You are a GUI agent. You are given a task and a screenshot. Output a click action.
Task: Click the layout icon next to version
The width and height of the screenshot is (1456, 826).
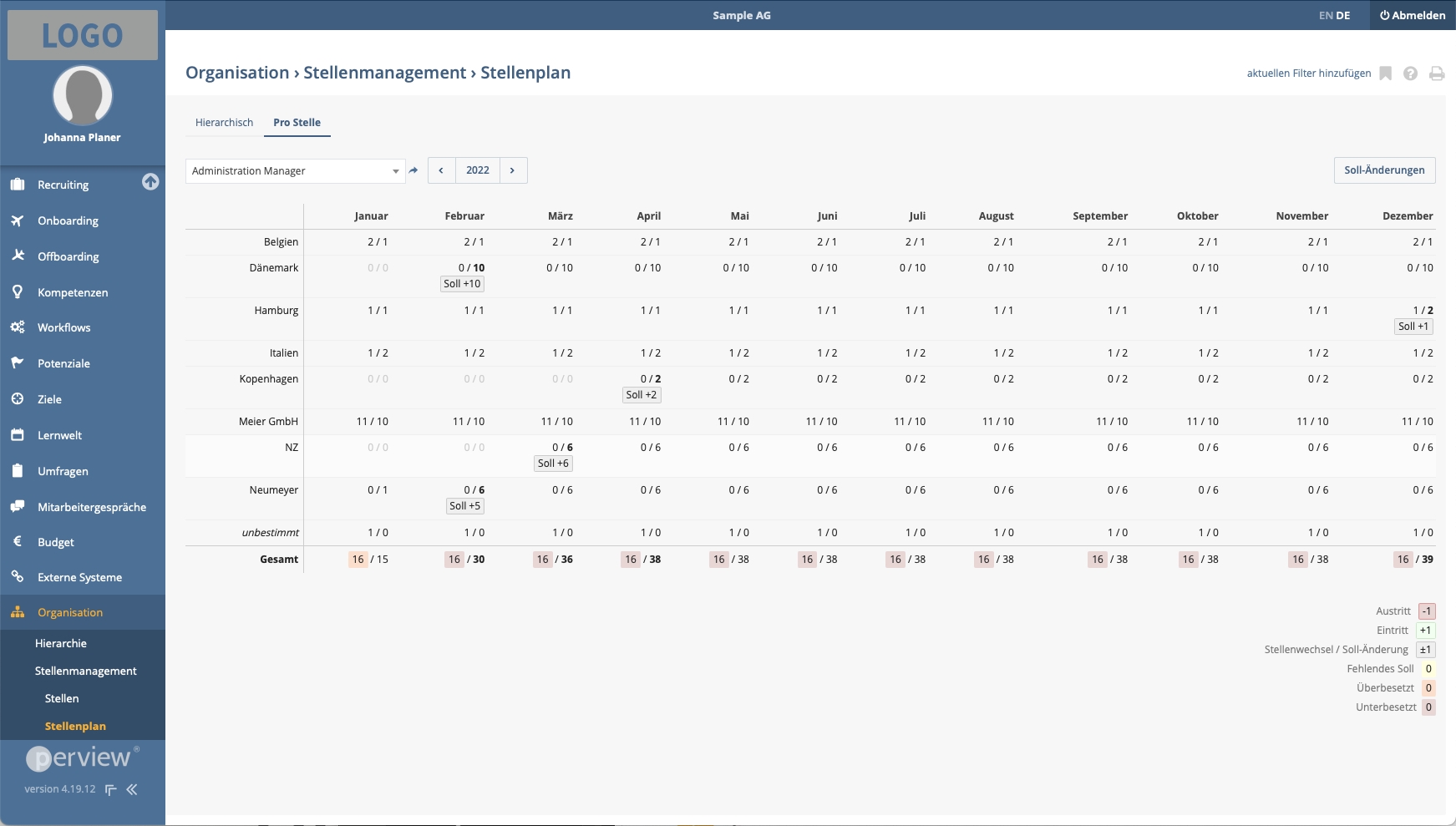point(110,789)
